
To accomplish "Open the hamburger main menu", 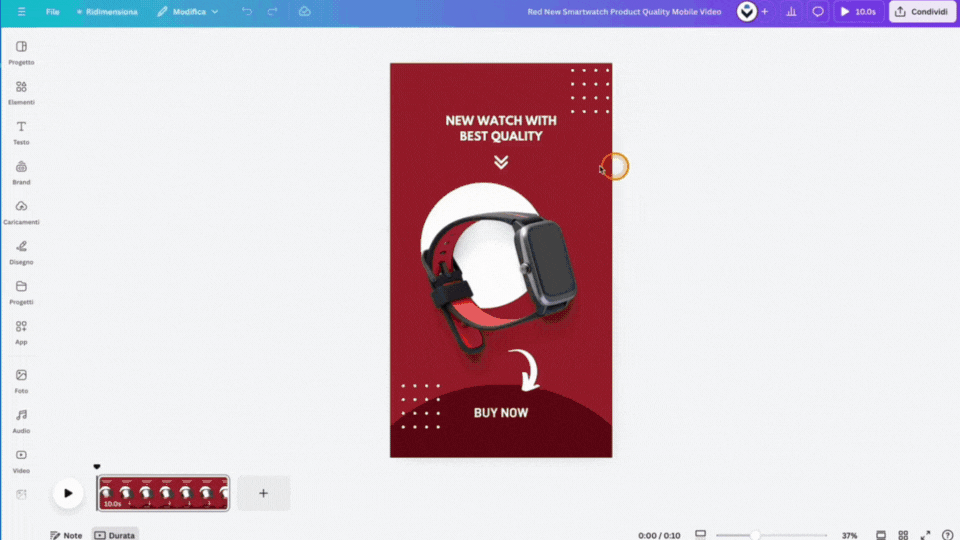I will pyautogui.click(x=21, y=12).
